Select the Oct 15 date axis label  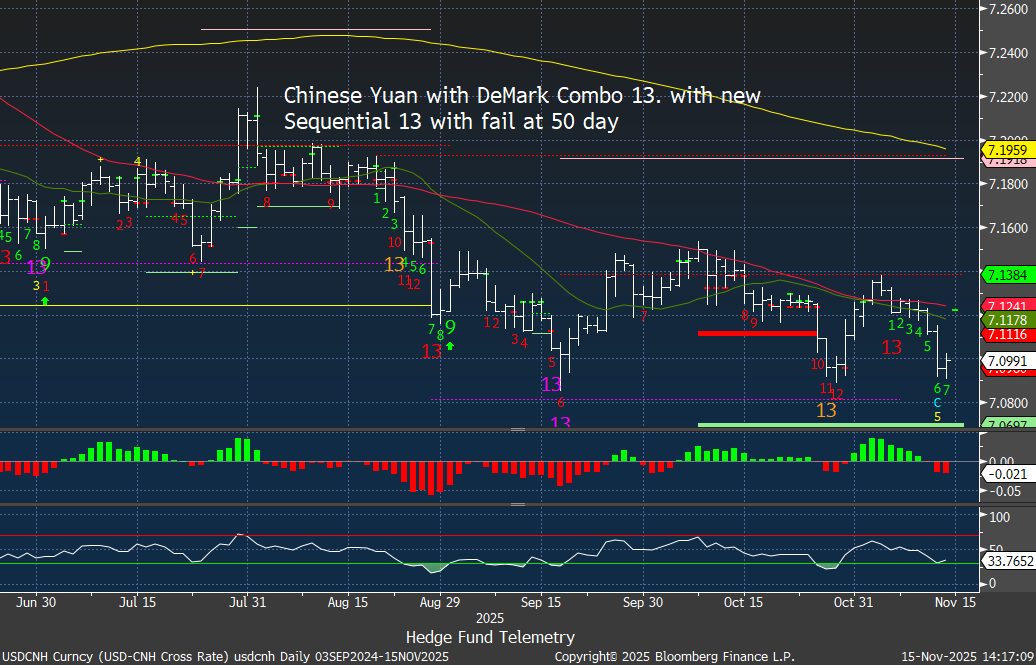744,603
